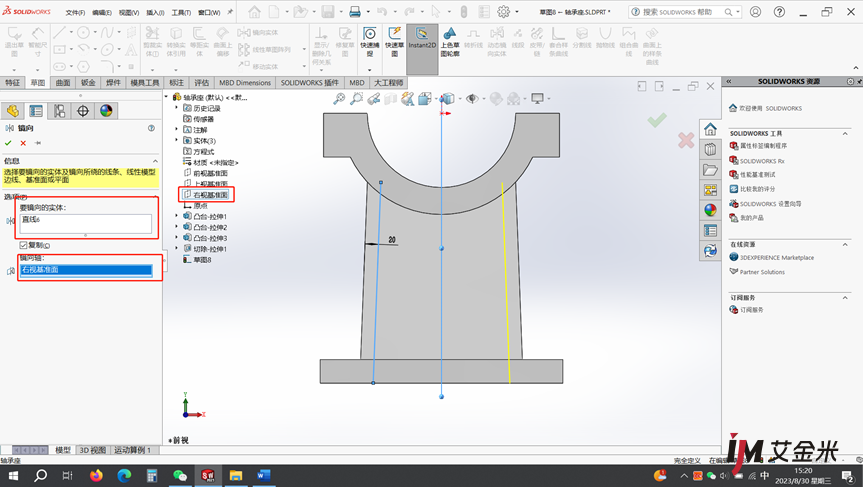Screen dimensions: 863x487
Task: Toggle the 复制 copy checkbox
Action: [x=23, y=245]
